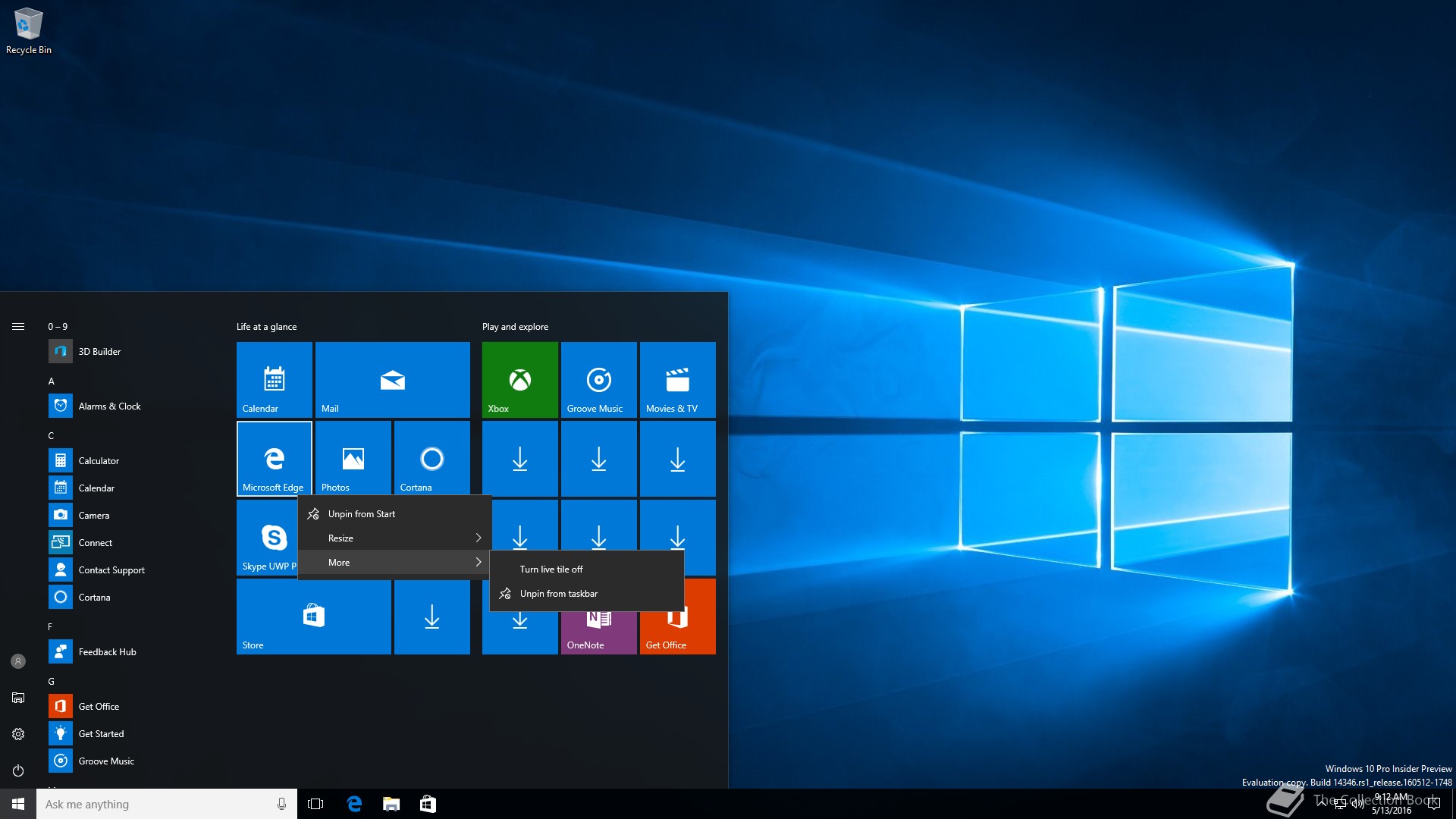The height and width of the screenshot is (819, 1456).
Task: Open File Explorer from Start sidebar
Action: (x=18, y=698)
